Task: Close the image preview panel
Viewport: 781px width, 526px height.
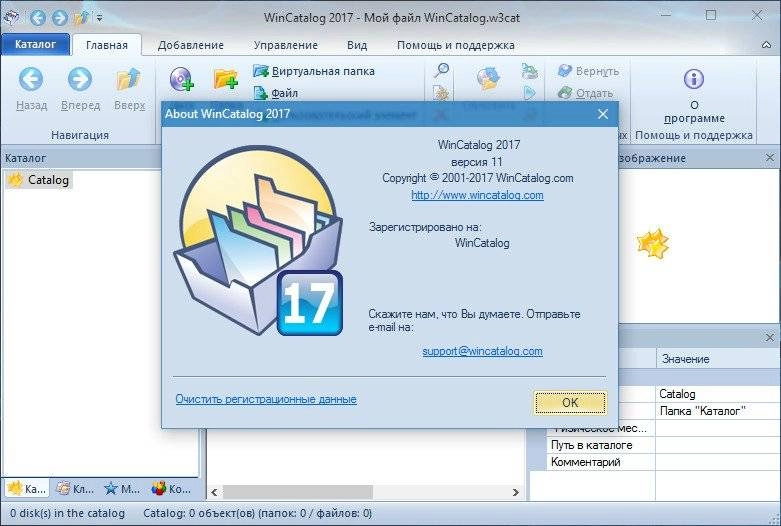Action: point(770,158)
